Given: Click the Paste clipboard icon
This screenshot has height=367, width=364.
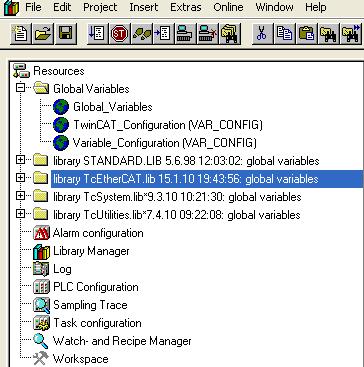Looking at the screenshot, I should 307,34.
